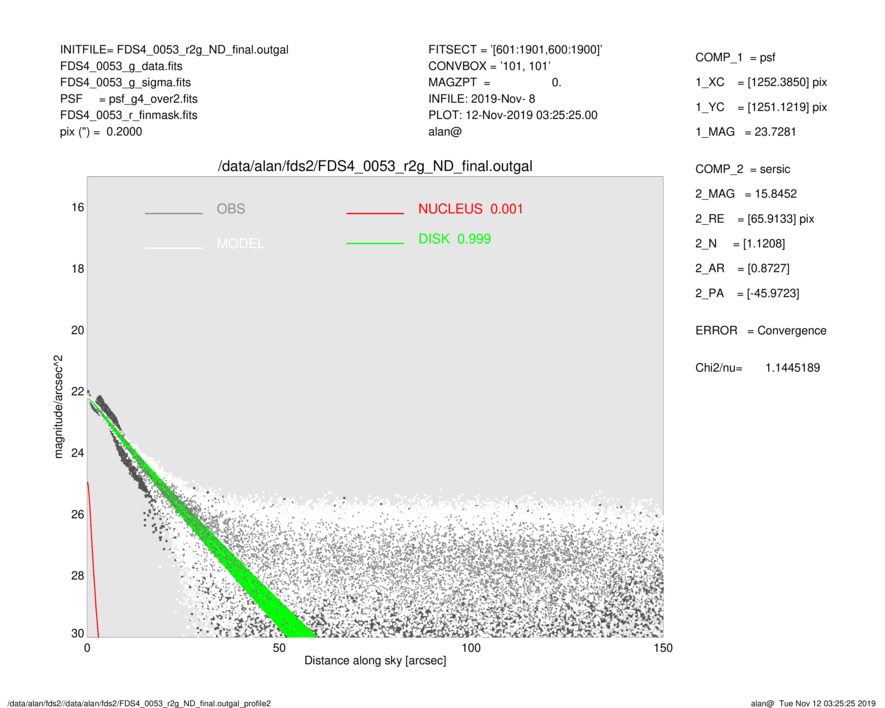885x708 pixels.
Task: Click the x-axis tick label 50
Action: pos(279,648)
